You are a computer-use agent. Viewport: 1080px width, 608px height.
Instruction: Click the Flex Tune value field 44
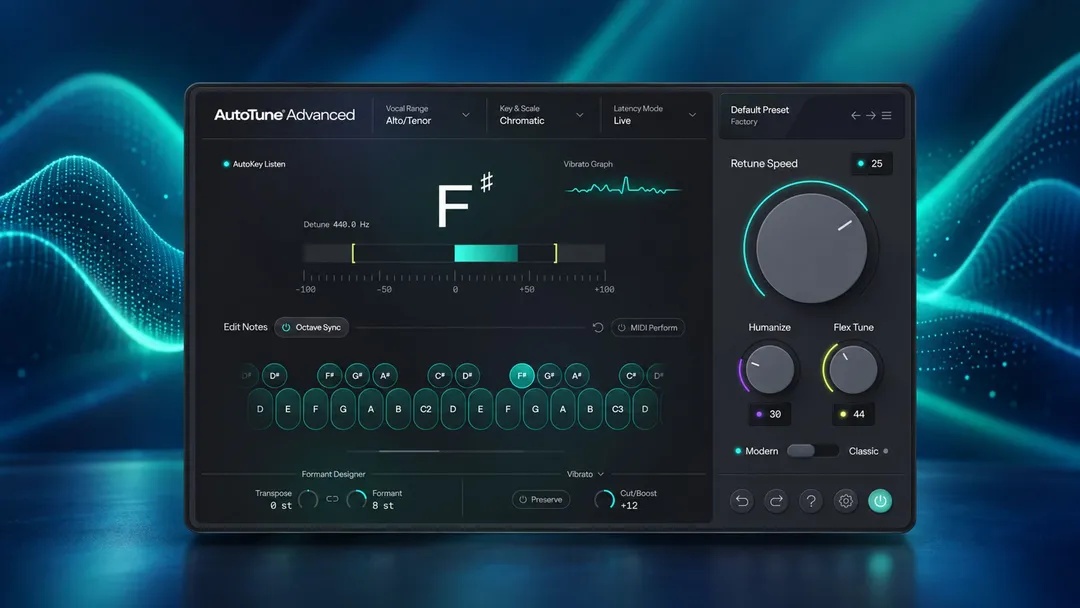[853, 415]
